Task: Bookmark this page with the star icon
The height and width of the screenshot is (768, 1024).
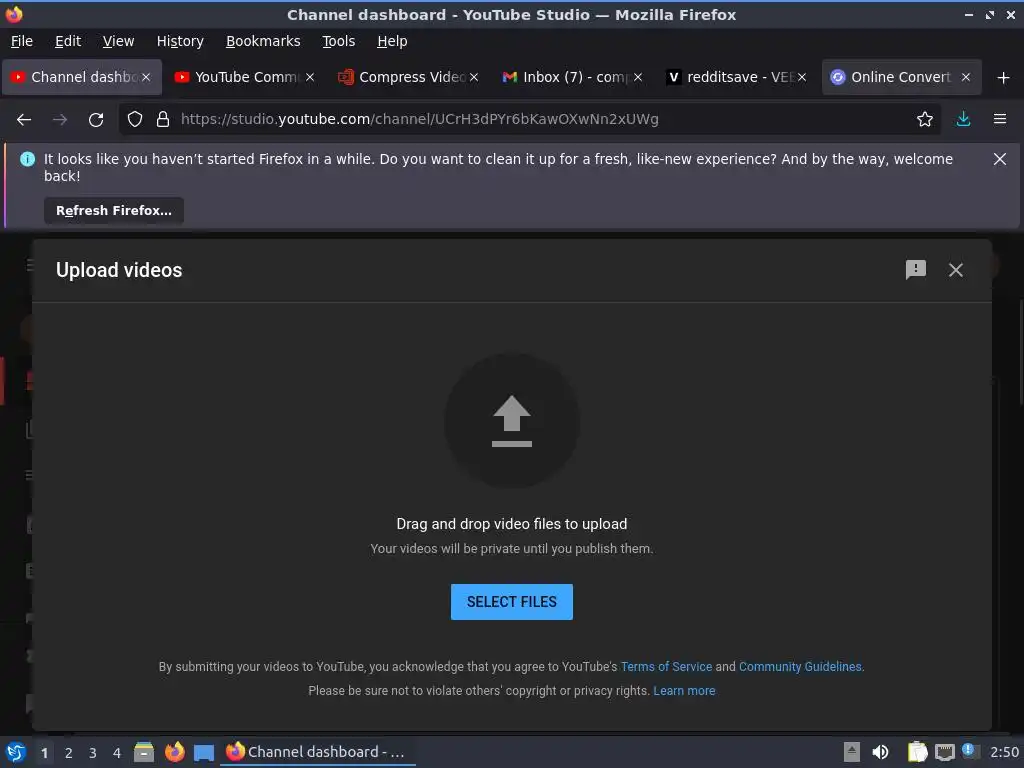Action: (924, 119)
